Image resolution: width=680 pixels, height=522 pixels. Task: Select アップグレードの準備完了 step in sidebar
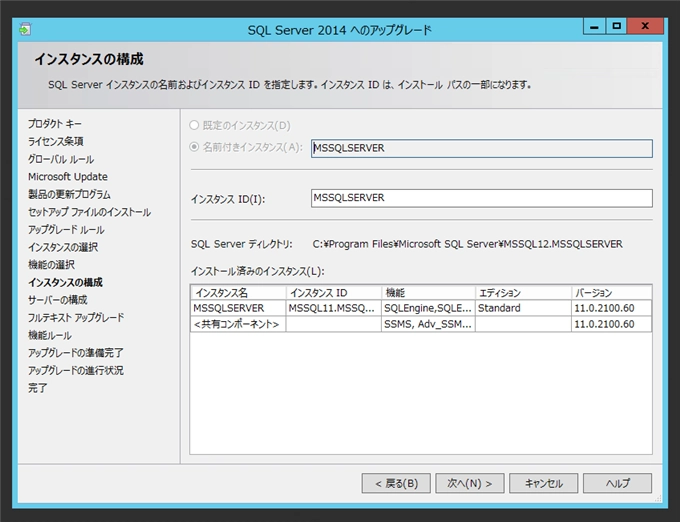tap(75, 352)
